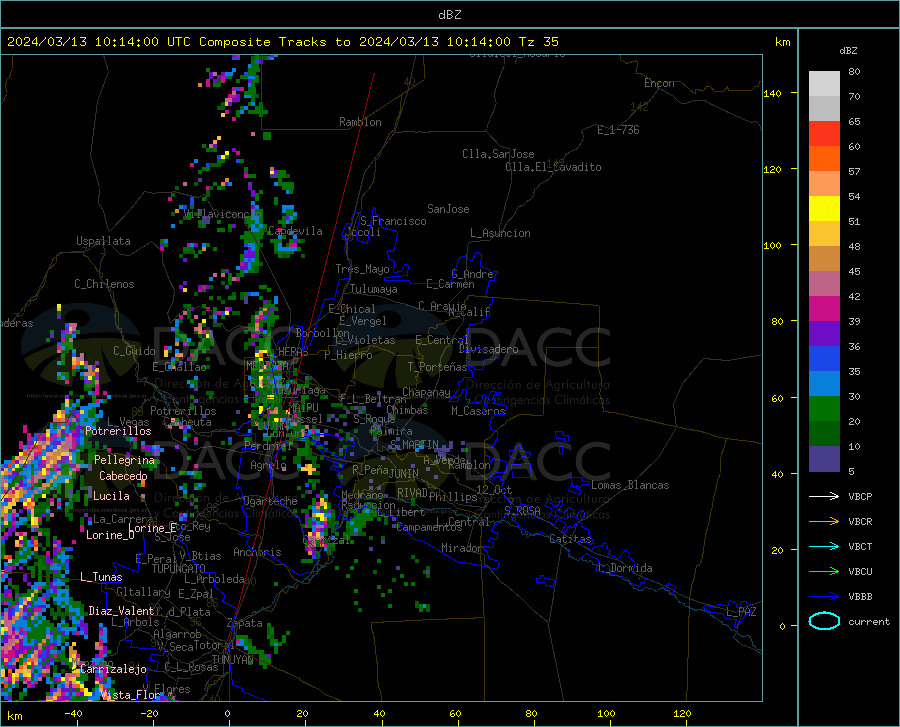Select the 80 dBZ light gray swatch
Image resolution: width=900 pixels, height=727 pixels.
pyautogui.click(x=824, y=83)
